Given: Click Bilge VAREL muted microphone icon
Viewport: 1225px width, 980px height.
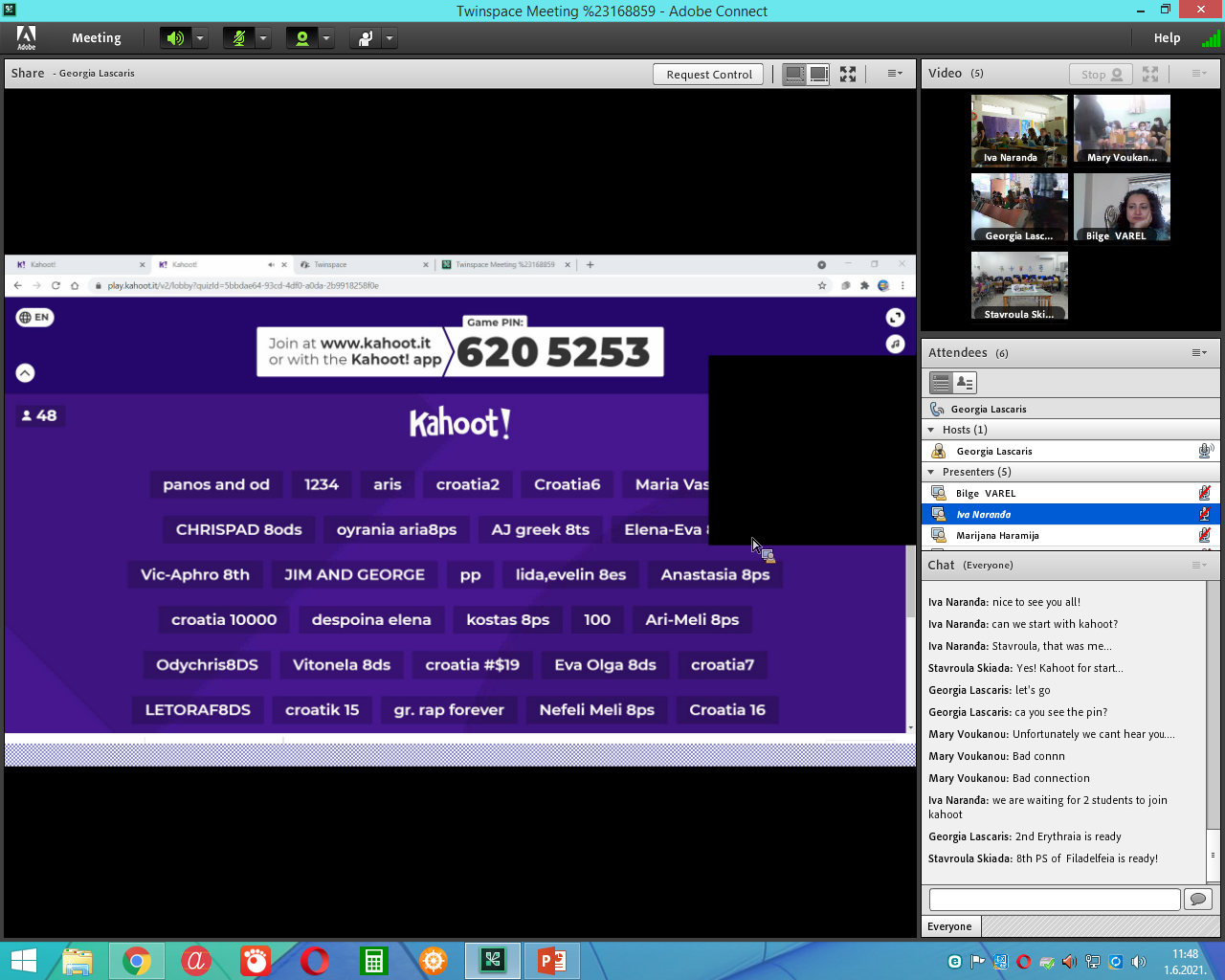Looking at the screenshot, I should (x=1205, y=493).
